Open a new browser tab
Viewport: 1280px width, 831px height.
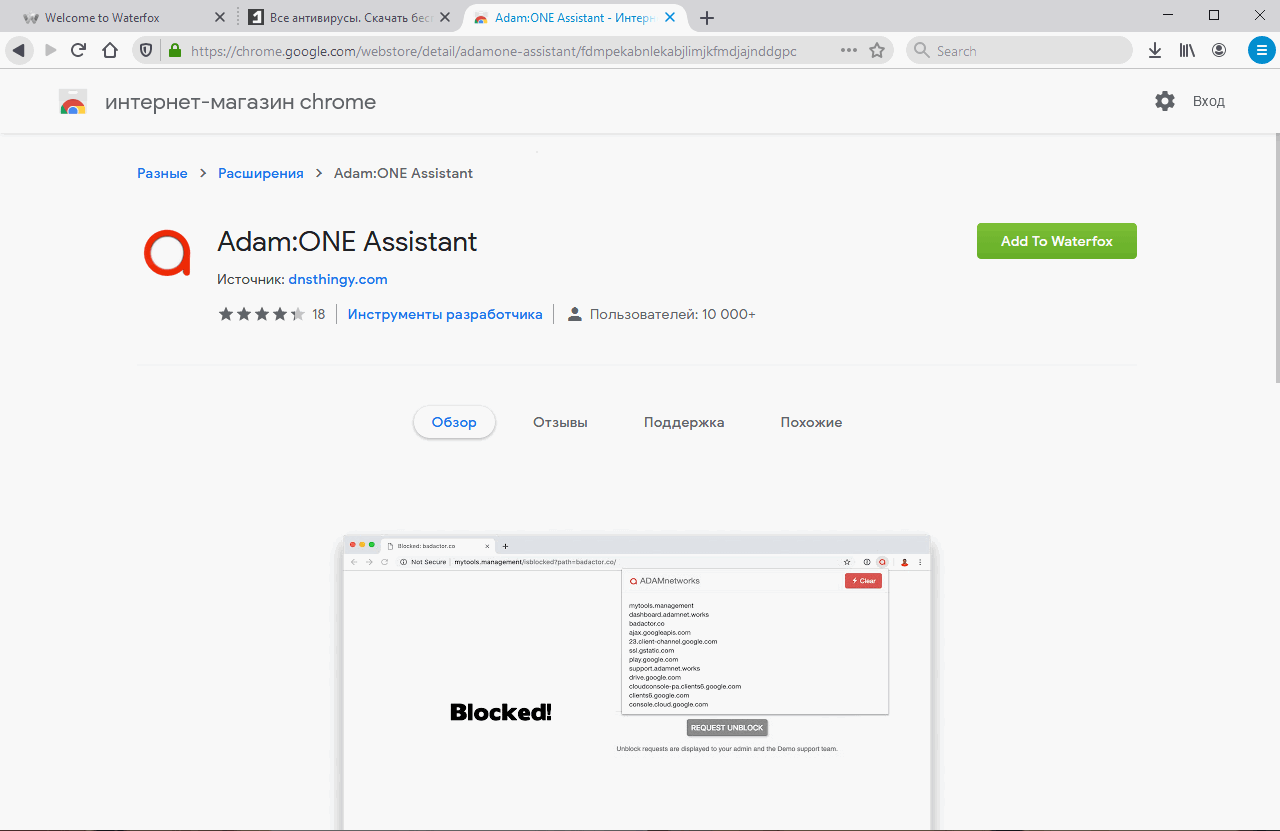coord(707,18)
